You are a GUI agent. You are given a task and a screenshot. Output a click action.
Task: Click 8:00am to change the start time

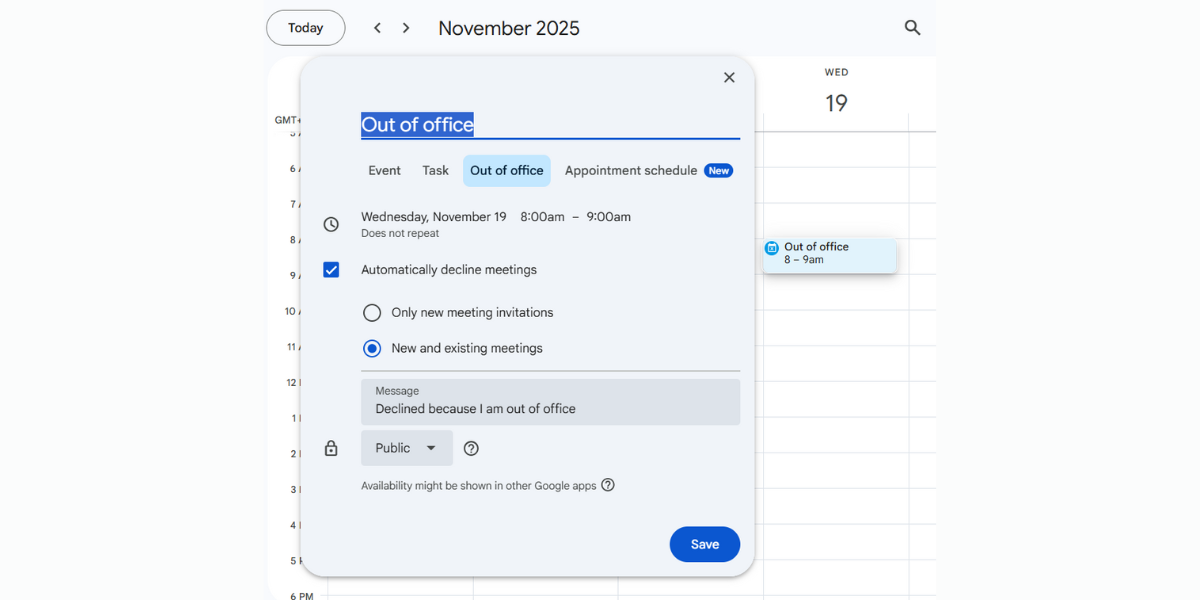tap(541, 216)
